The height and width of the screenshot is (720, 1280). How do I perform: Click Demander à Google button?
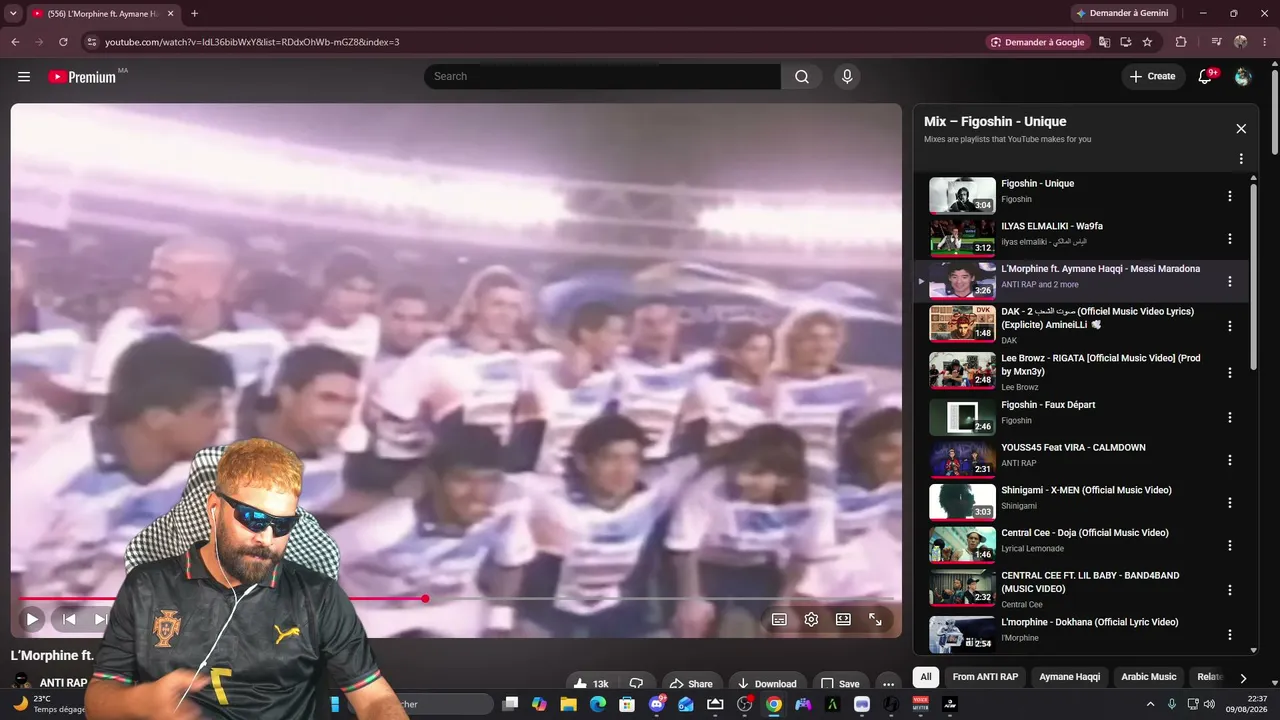[x=1037, y=42]
